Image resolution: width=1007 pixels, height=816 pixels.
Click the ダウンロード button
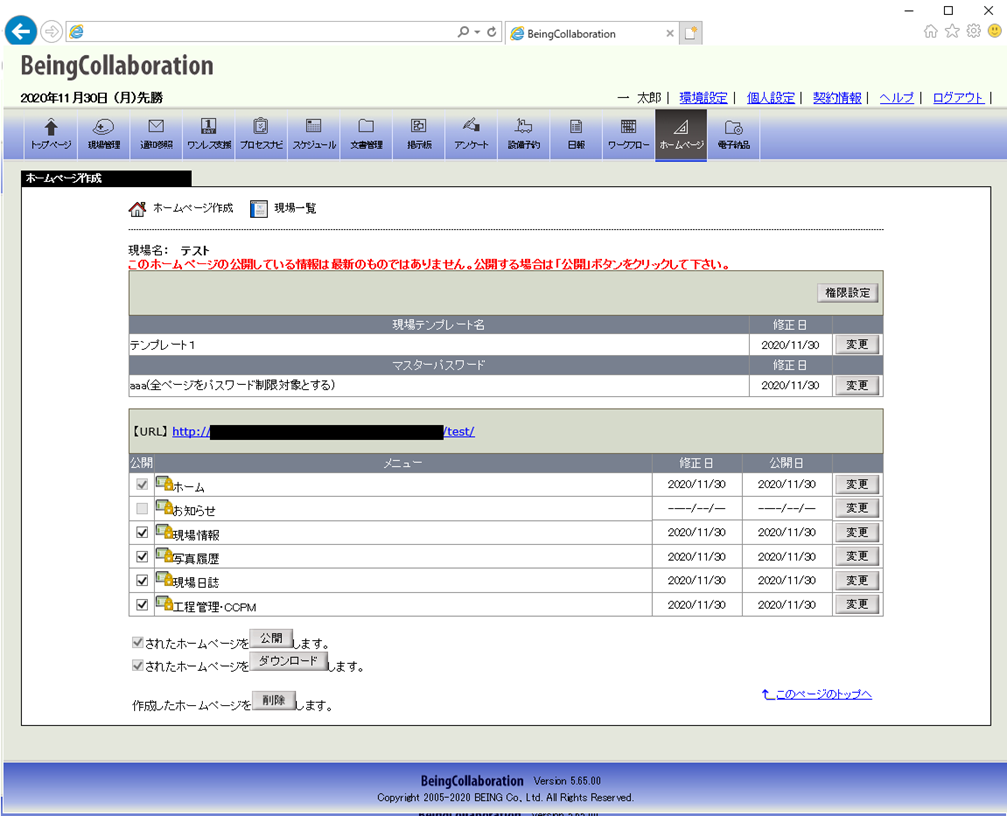click(288, 661)
